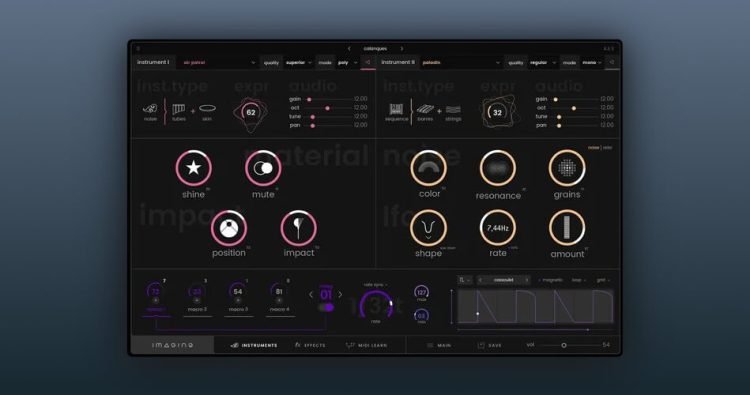Select the noise exciter icon in instrument I

point(150,109)
